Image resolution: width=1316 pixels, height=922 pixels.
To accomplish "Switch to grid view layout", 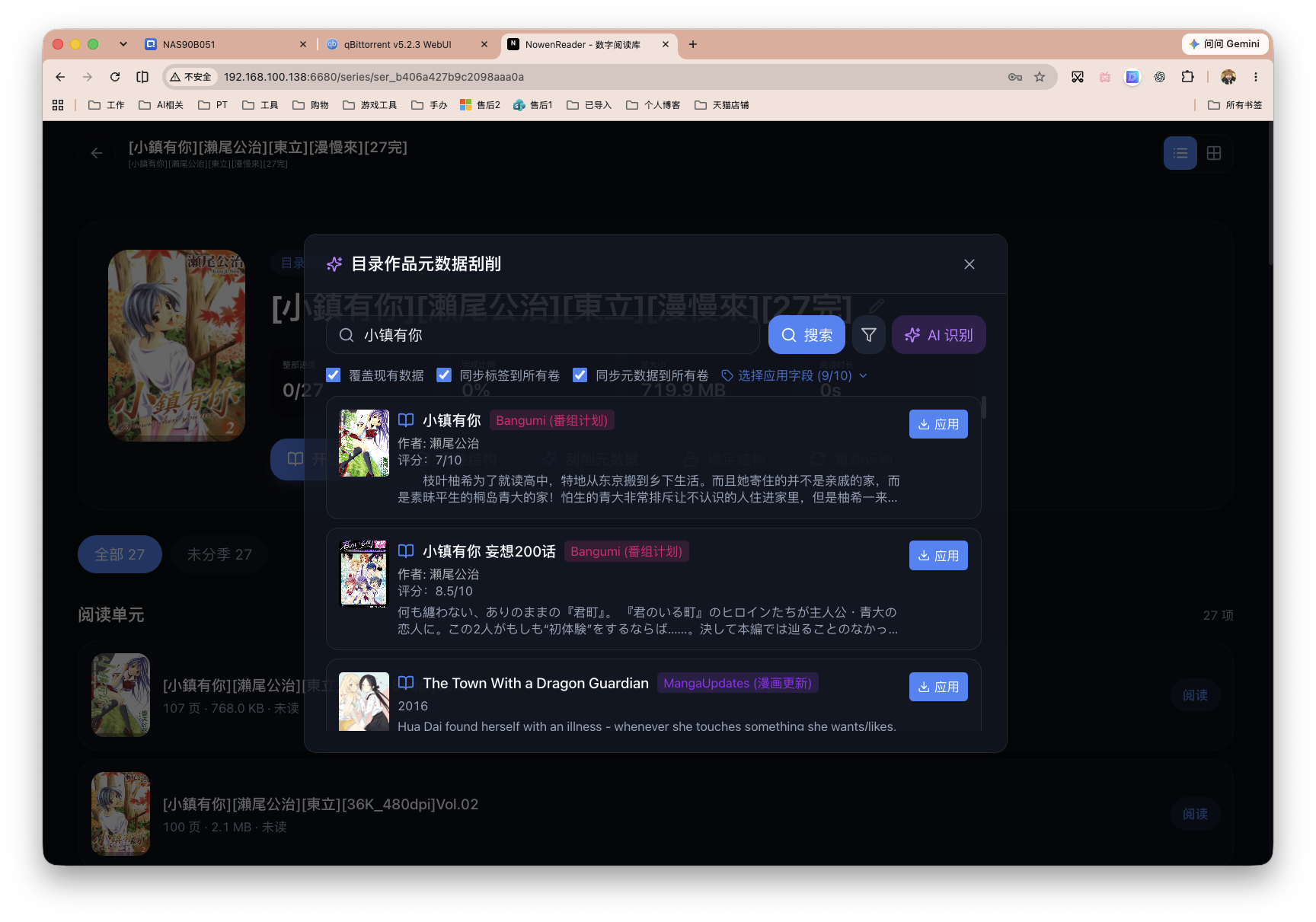I will click(1214, 153).
